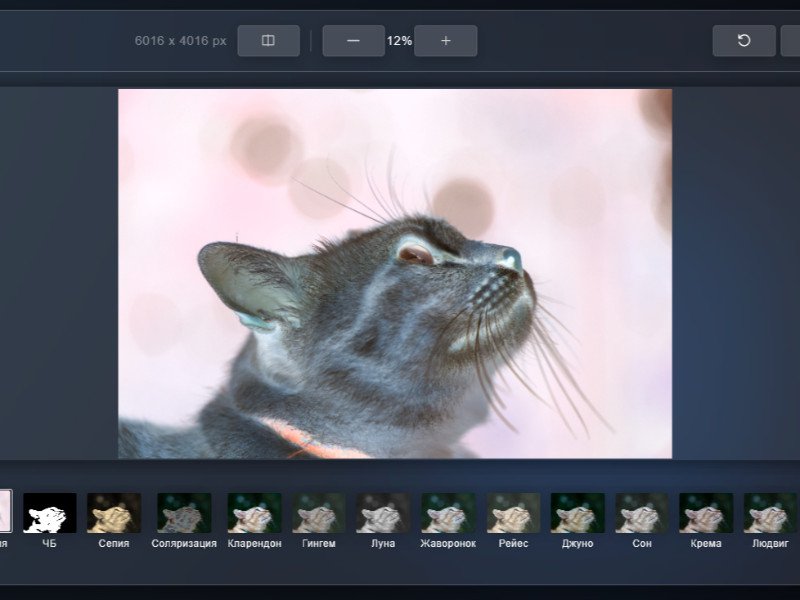Apply the ЧБ black-and-white filter
800x600 pixels.
click(50, 513)
